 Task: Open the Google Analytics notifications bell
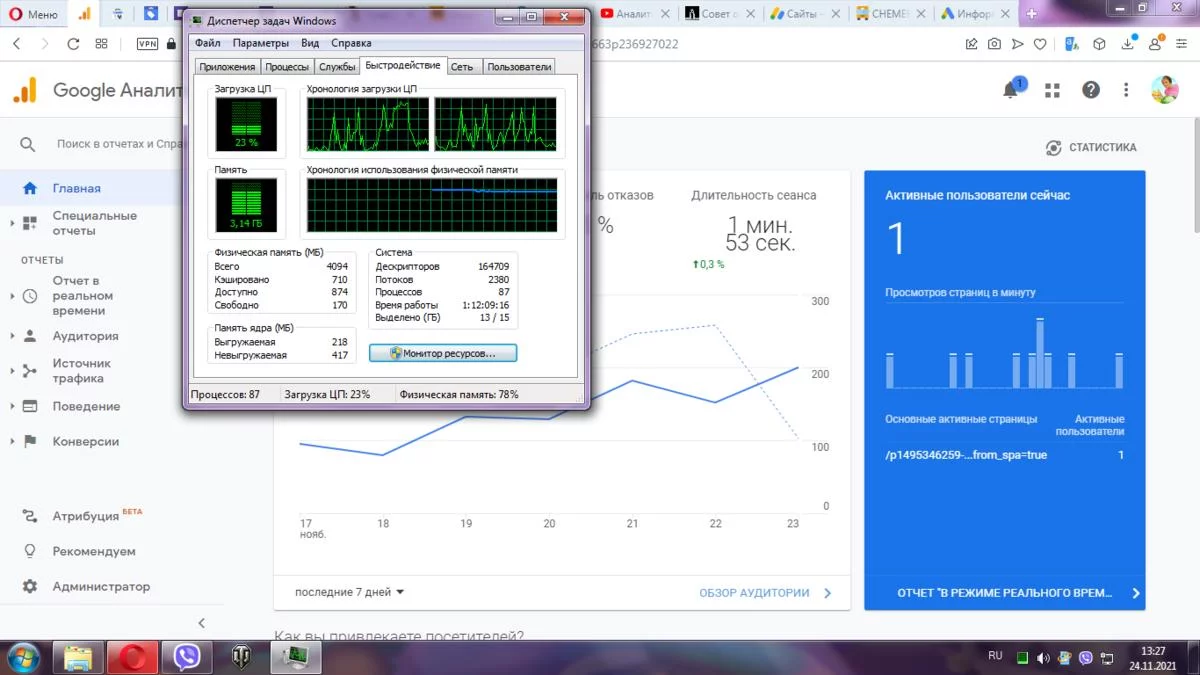[1011, 90]
